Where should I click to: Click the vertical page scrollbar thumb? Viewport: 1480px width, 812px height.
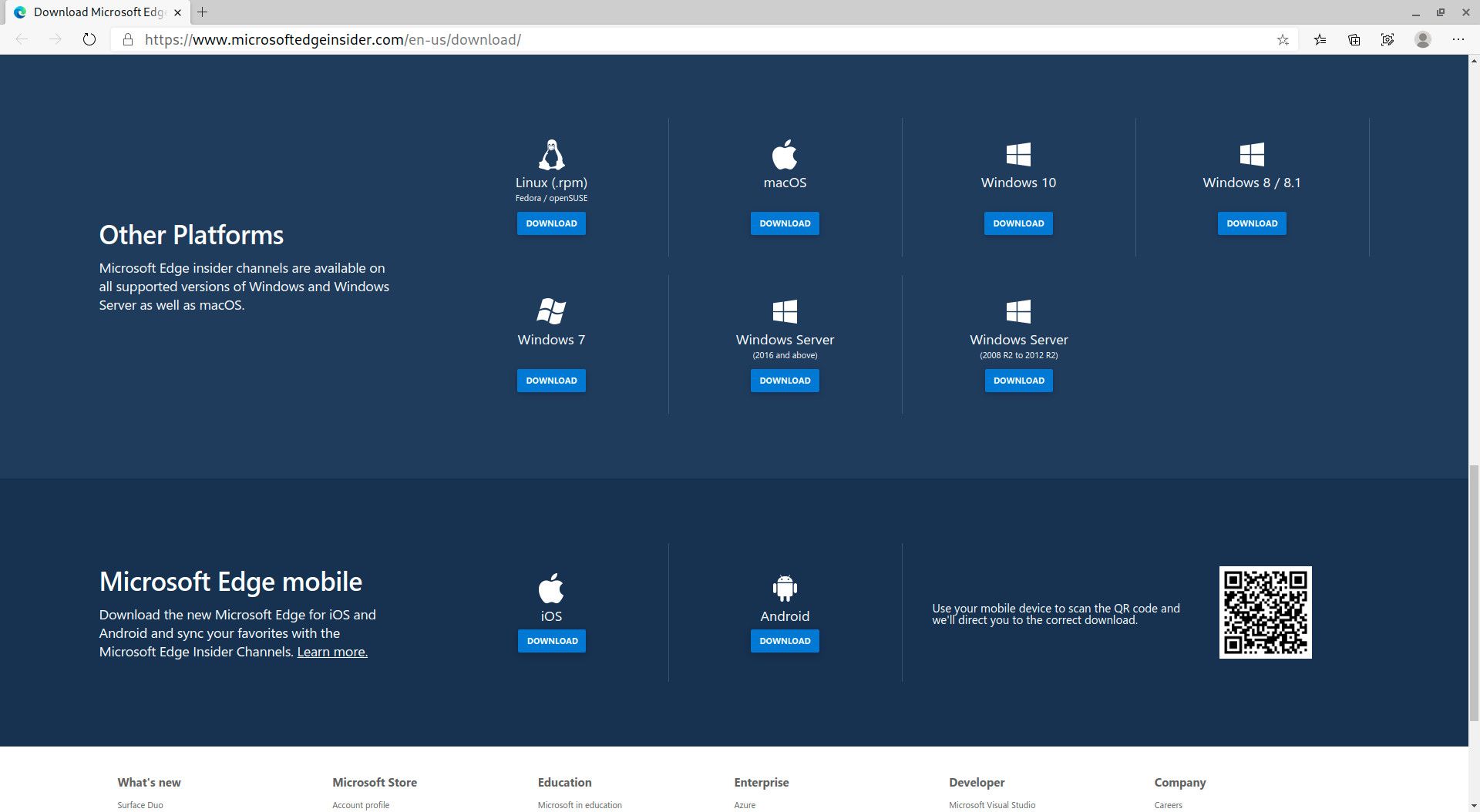pyautogui.click(x=1473, y=593)
